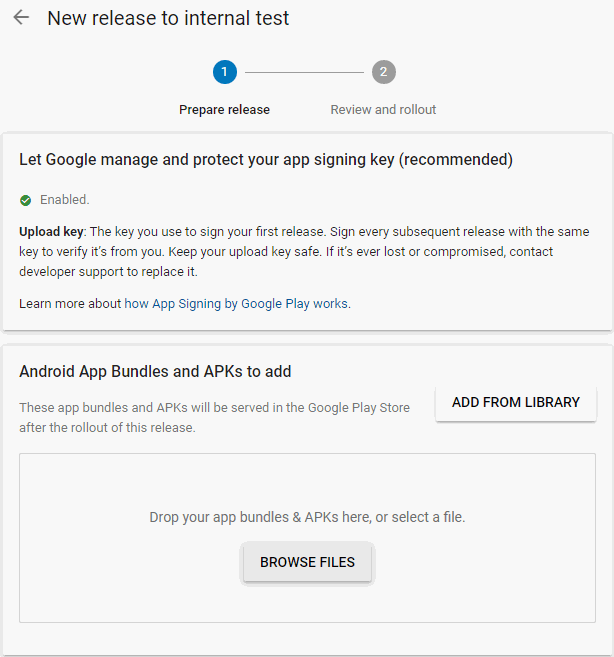Click the 'Let Google manage and protect your app signing key' heading
This screenshot has height=657, width=614.
click(x=266, y=160)
